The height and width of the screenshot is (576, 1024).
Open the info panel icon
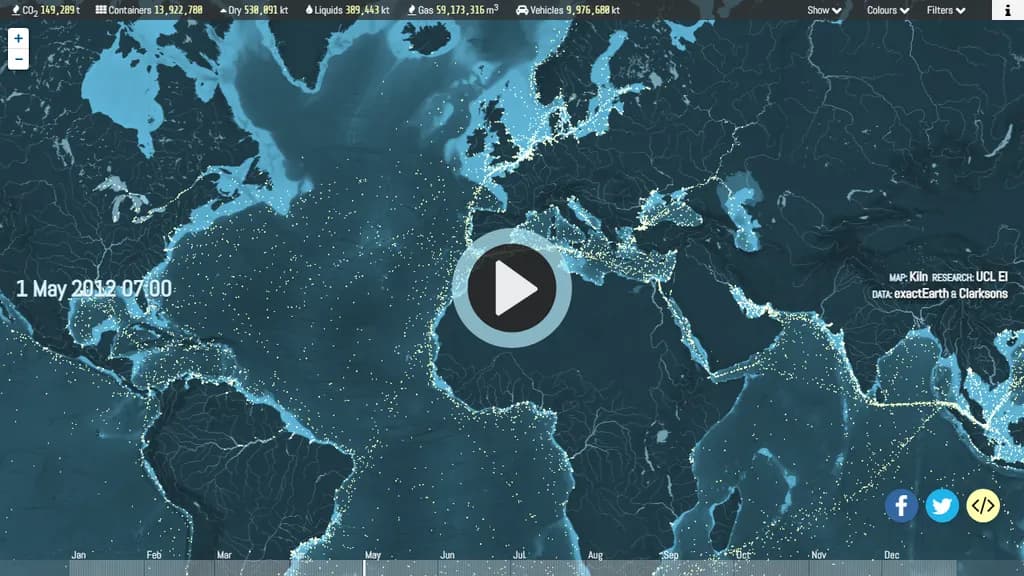tap(1007, 10)
